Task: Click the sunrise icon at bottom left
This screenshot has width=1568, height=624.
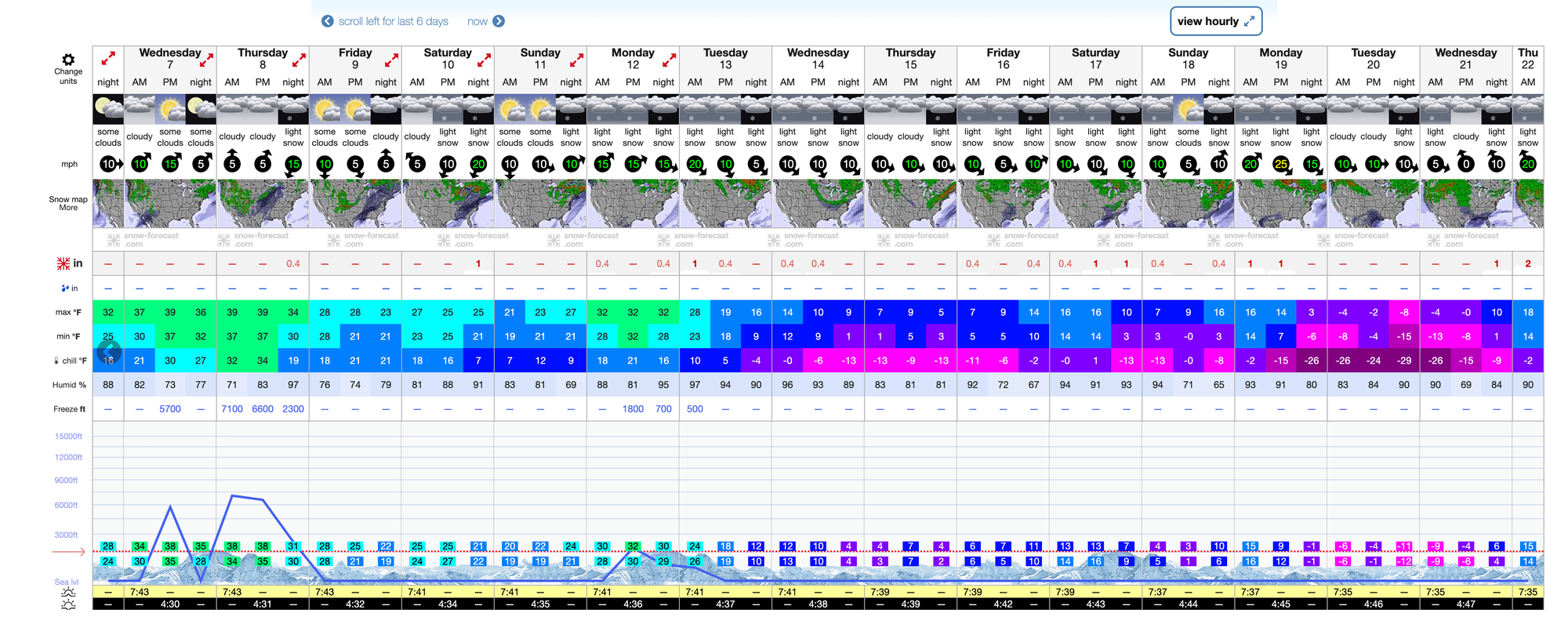Action: pyautogui.click(x=68, y=592)
